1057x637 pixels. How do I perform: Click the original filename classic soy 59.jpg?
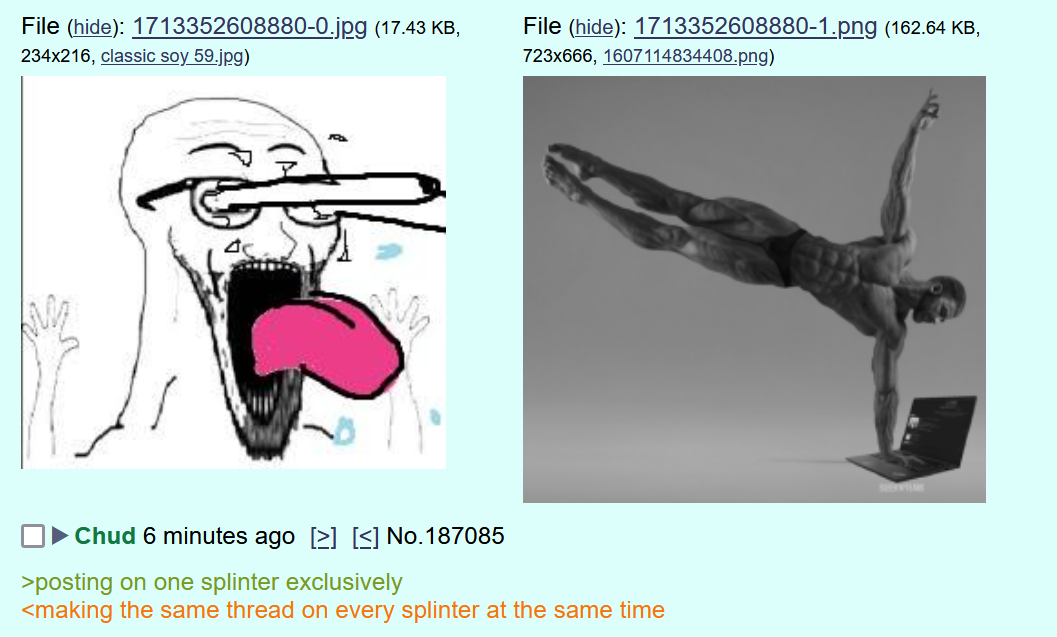(x=172, y=56)
